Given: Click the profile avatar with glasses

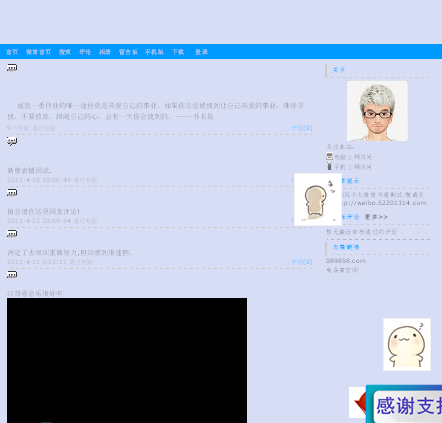Looking at the screenshot, I should pyautogui.click(x=377, y=111).
